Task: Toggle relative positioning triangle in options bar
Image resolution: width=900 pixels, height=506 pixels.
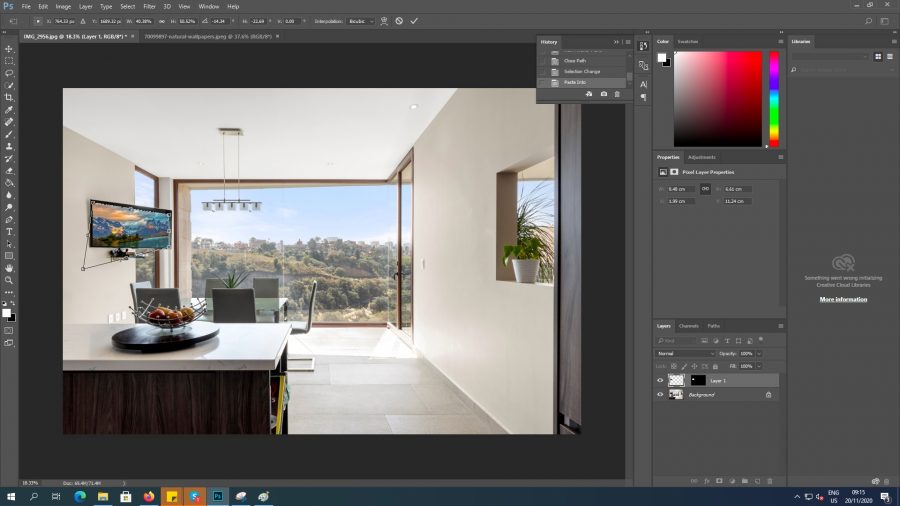Action: pos(83,21)
